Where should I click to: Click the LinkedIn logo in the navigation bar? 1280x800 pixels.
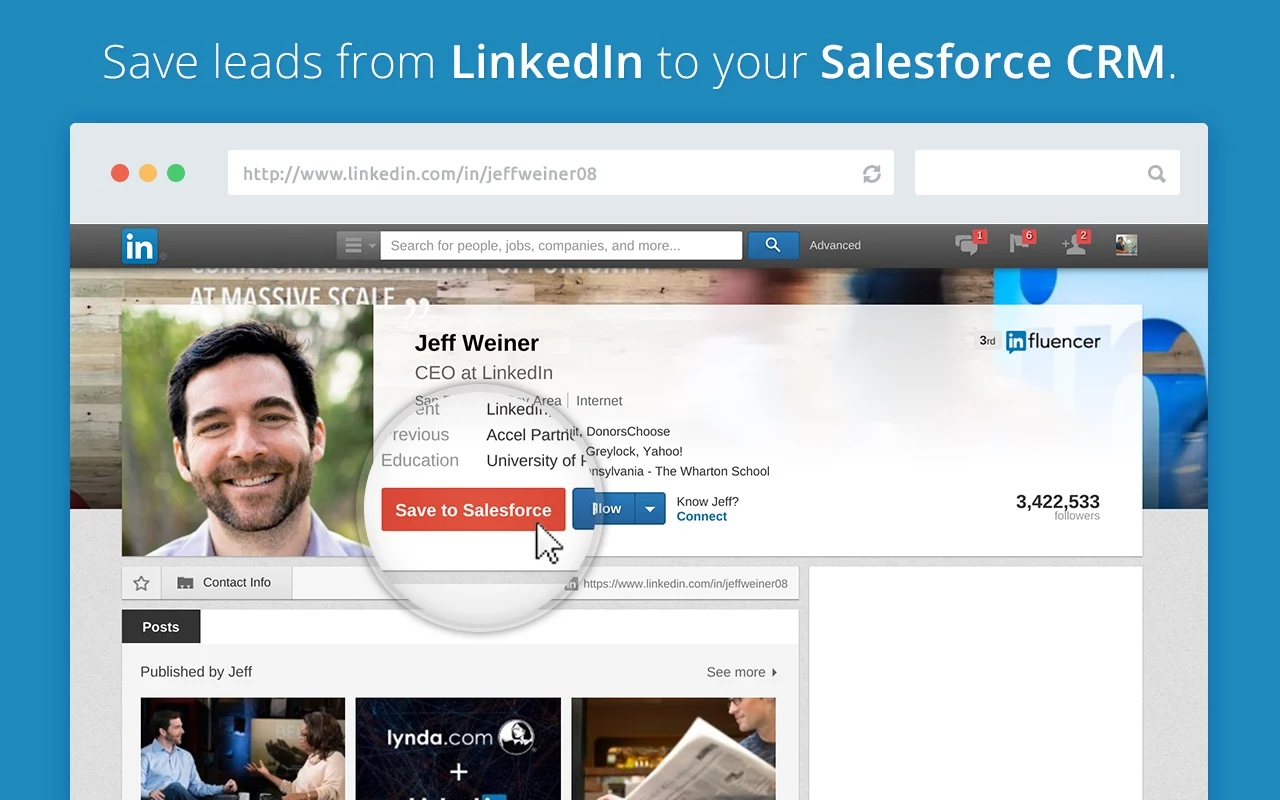[x=139, y=246]
